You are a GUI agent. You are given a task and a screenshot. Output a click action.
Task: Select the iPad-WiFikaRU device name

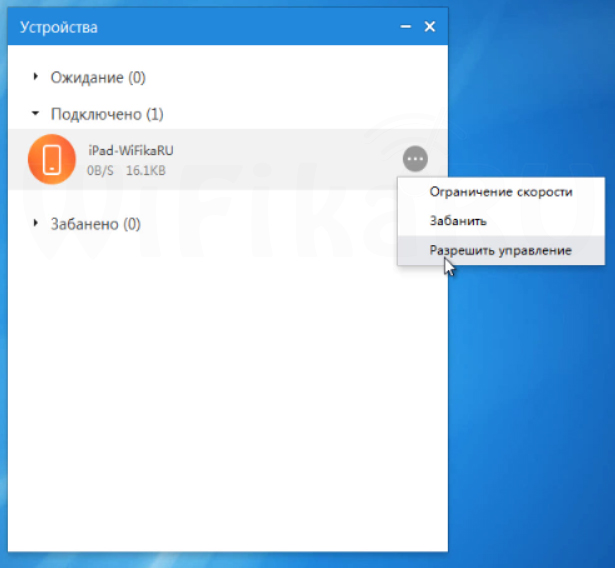[x=131, y=150]
